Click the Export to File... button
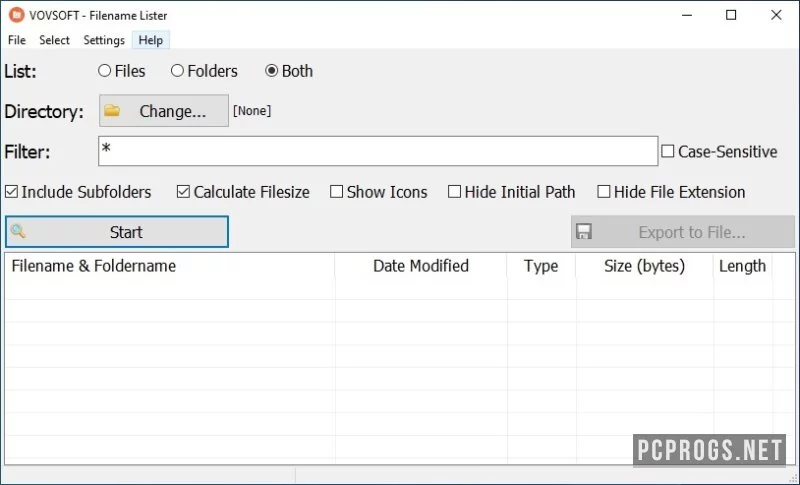The image size is (800, 485). click(x=683, y=232)
